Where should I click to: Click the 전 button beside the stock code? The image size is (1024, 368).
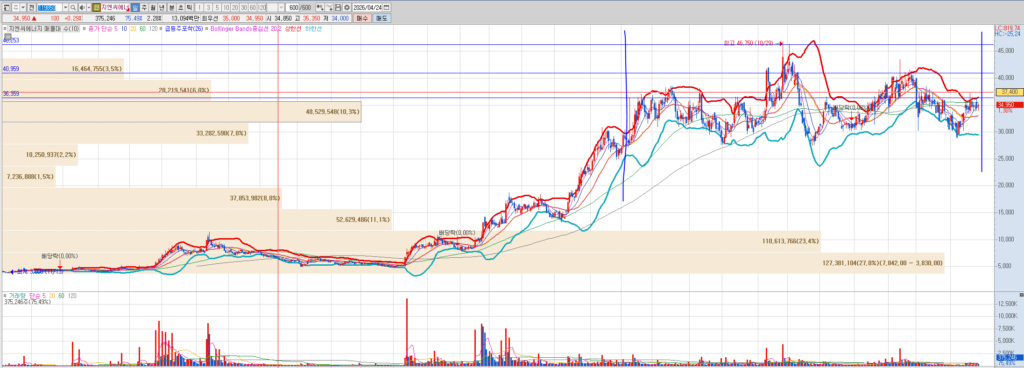31,7
